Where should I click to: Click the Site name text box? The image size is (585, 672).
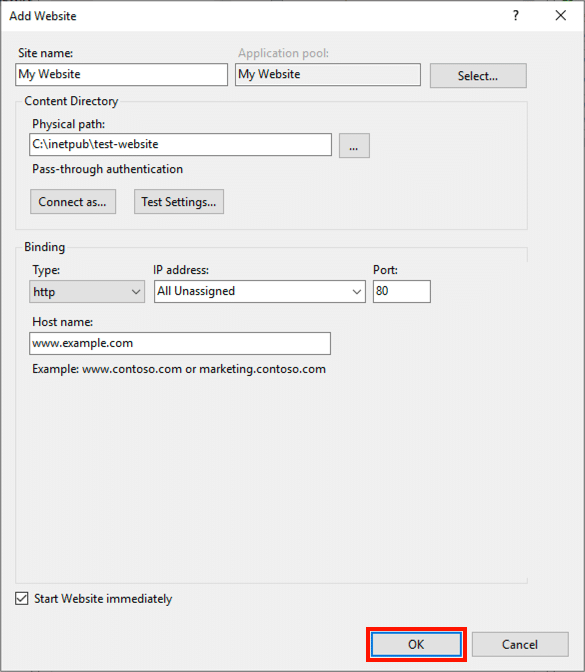click(x=121, y=75)
